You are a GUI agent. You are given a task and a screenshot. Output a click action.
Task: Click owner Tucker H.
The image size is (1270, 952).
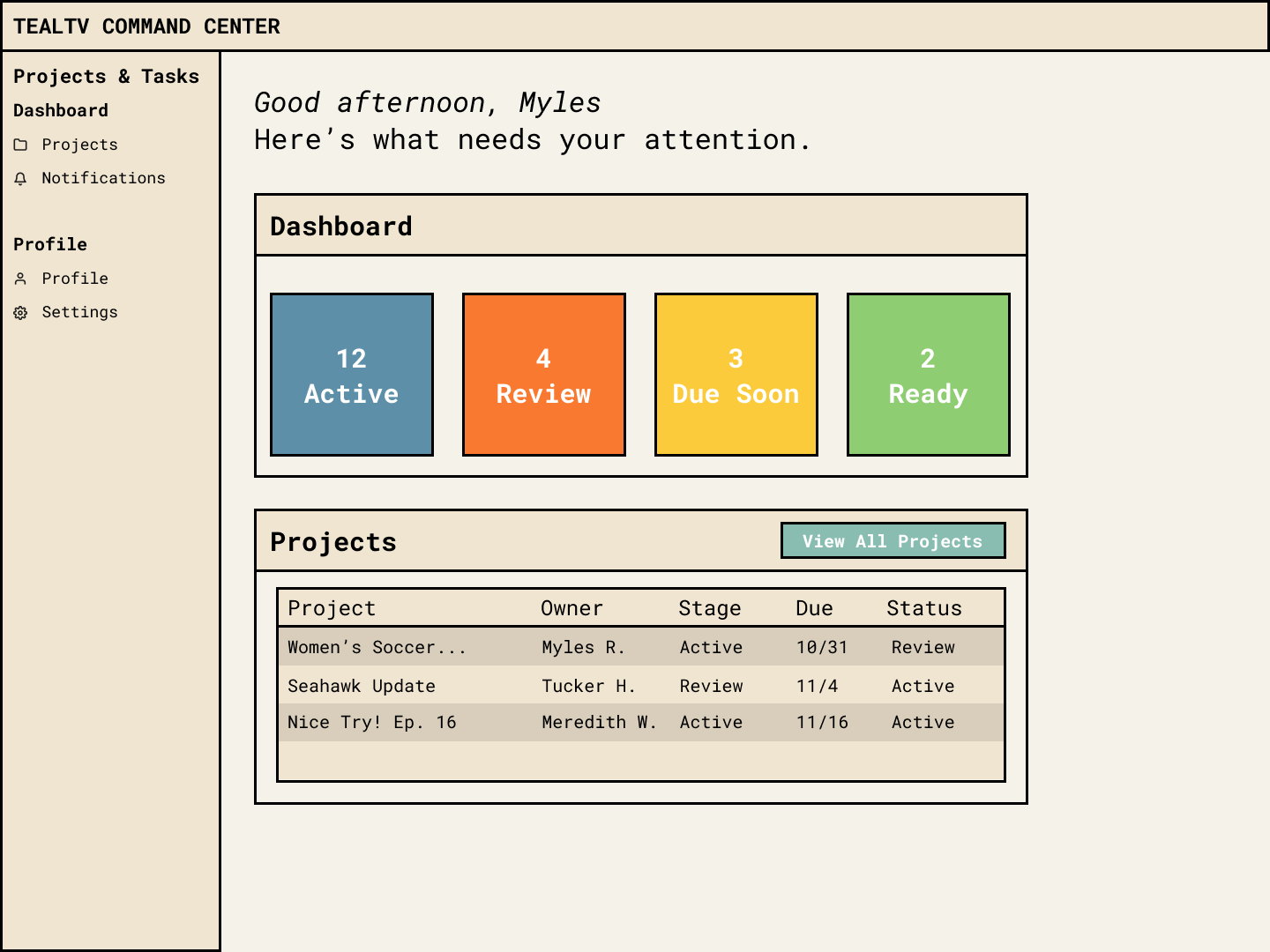(589, 686)
